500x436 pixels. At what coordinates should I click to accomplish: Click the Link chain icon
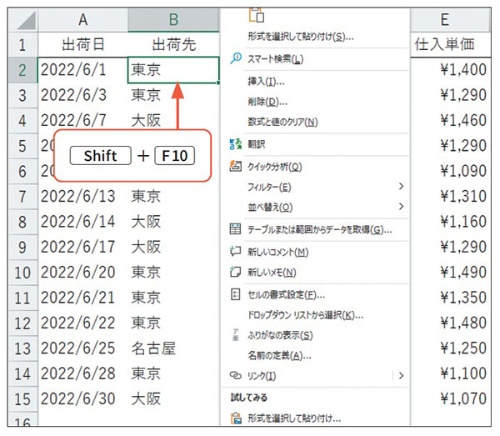coord(235,376)
